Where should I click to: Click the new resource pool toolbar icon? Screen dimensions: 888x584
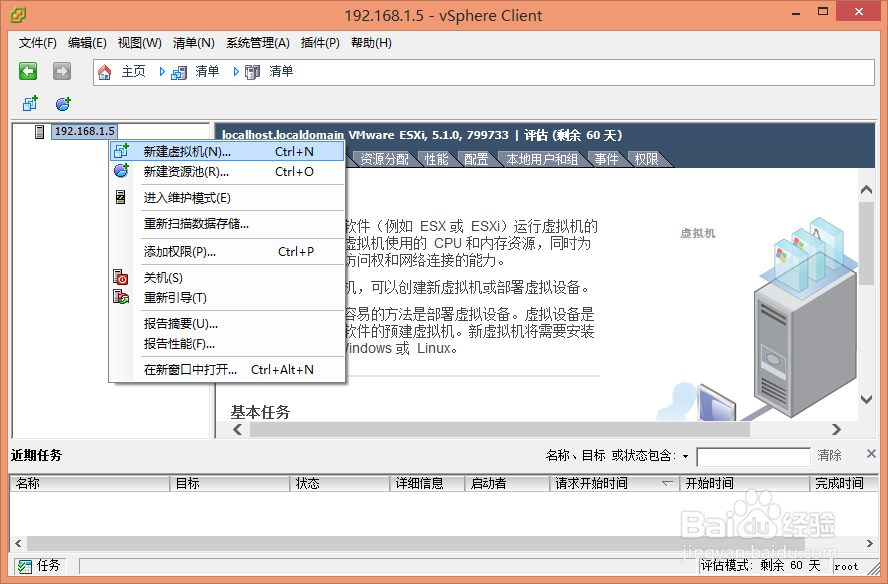click(x=63, y=104)
